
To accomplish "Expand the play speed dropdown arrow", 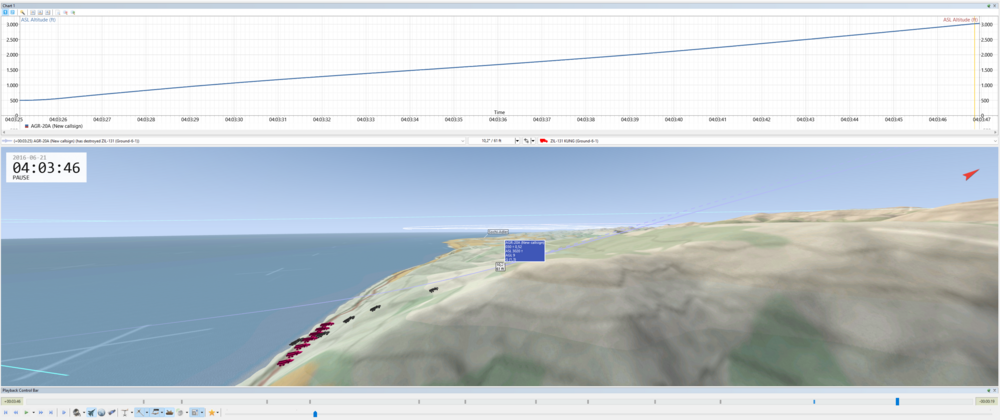I will tap(34, 412).
